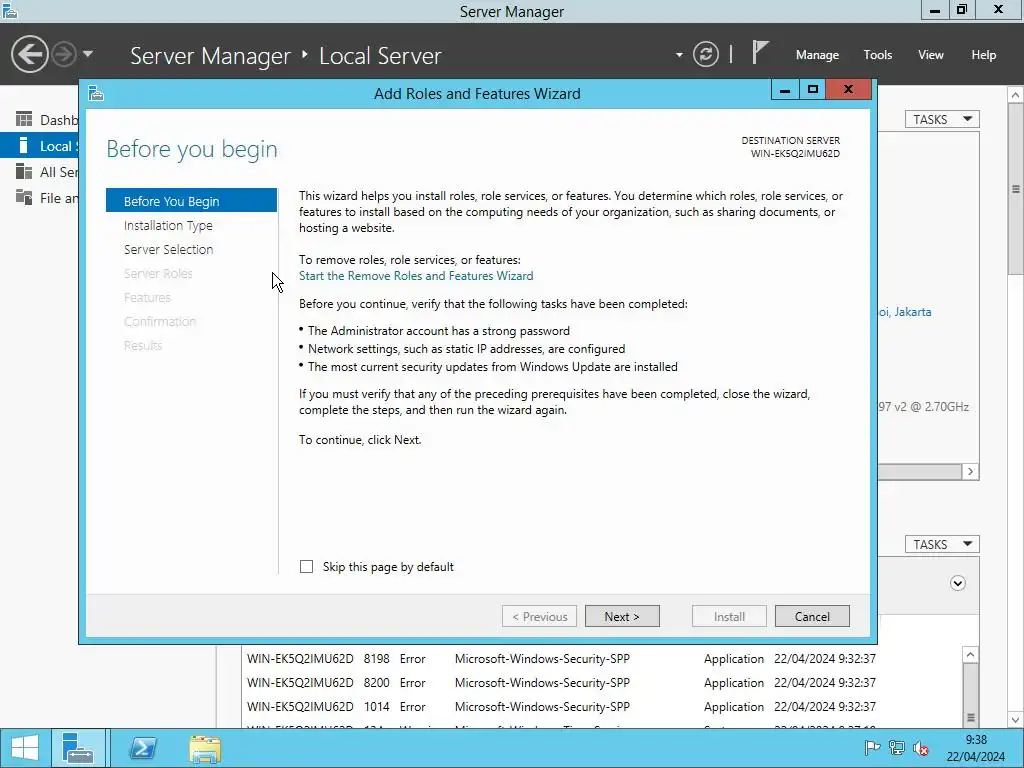The height and width of the screenshot is (768, 1024).
Task: Start the Remove Roles and Features Wizard
Action: [x=416, y=276]
